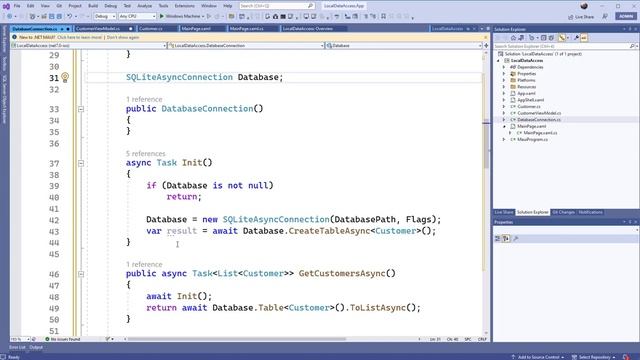Image resolution: width=640 pixels, height=360 pixels.
Task: Open the Any CPU platform dropdown
Action: [154, 16]
